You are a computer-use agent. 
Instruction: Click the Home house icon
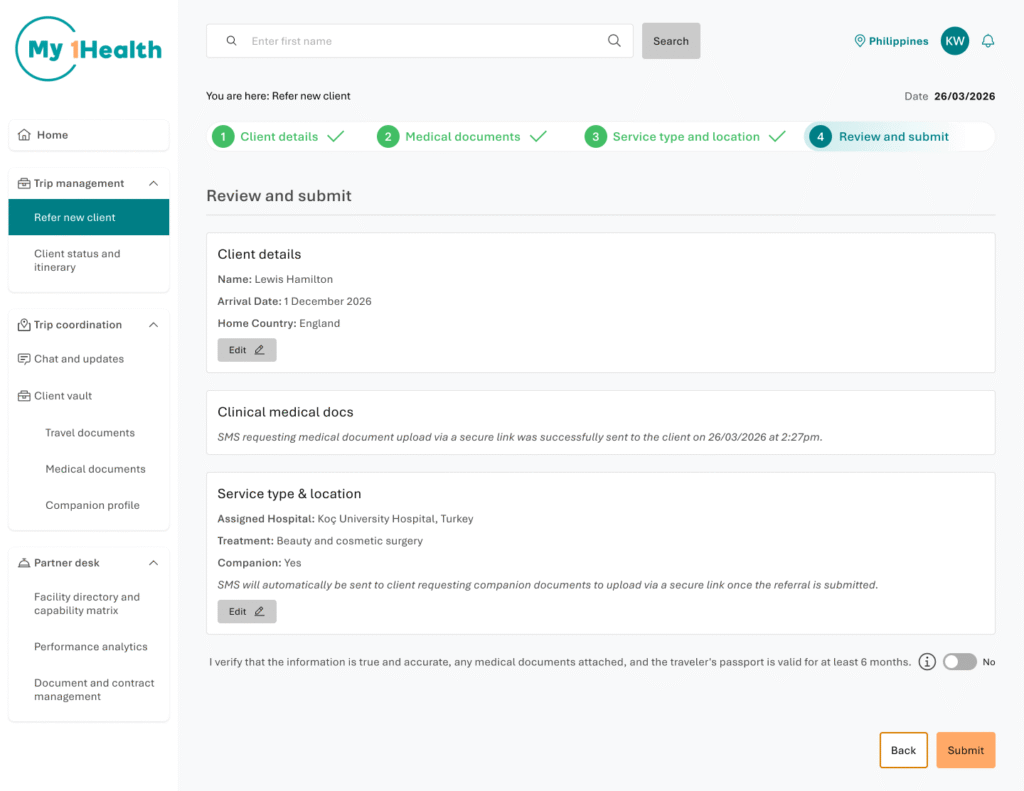(24, 135)
